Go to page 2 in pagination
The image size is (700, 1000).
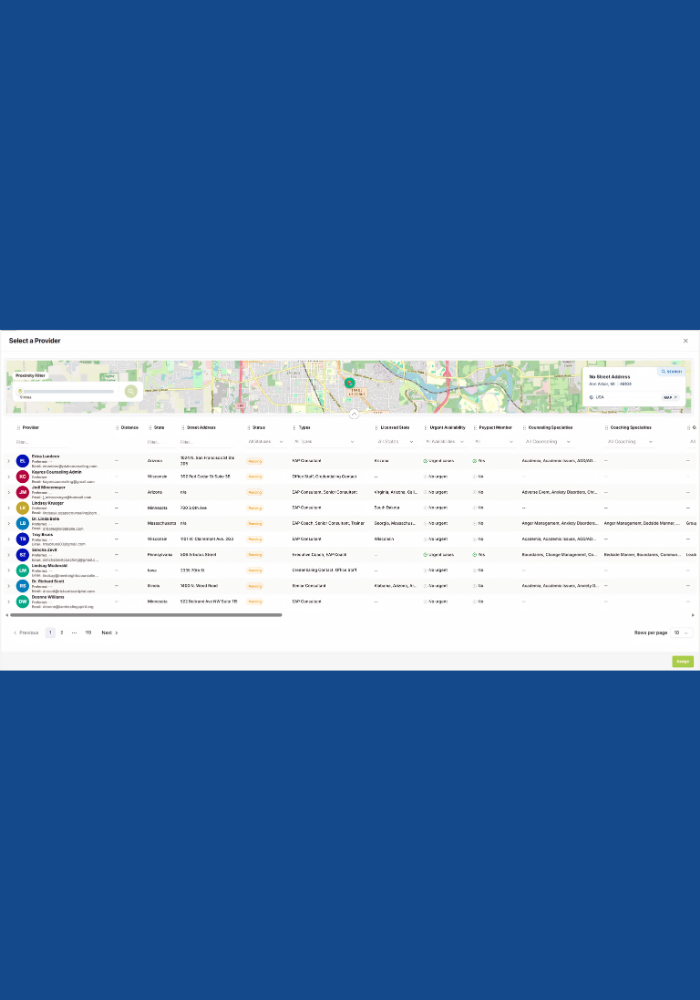[x=62, y=633]
